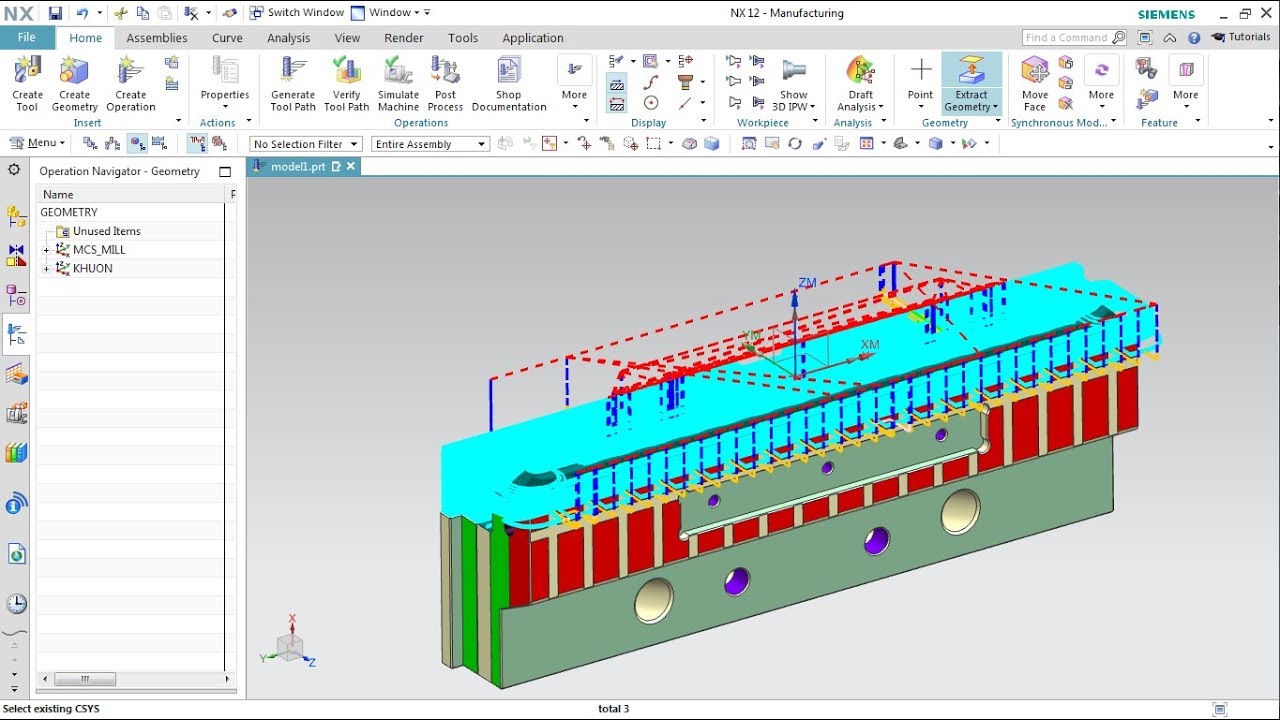
Task: Toggle Machining Method View button
Action: [x=159, y=144]
